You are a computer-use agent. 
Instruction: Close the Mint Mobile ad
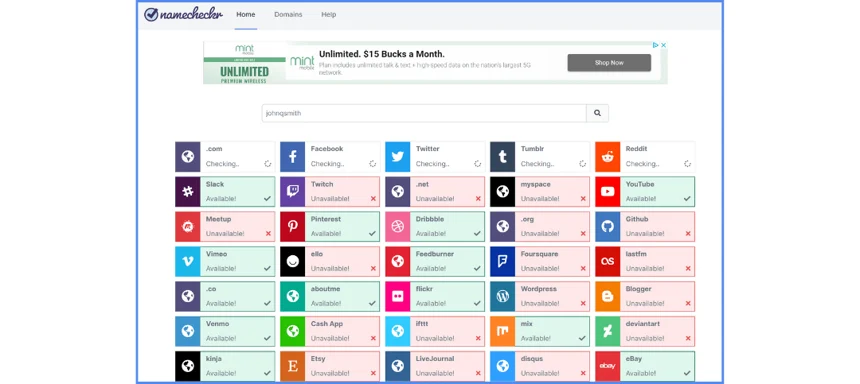click(x=663, y=46)
